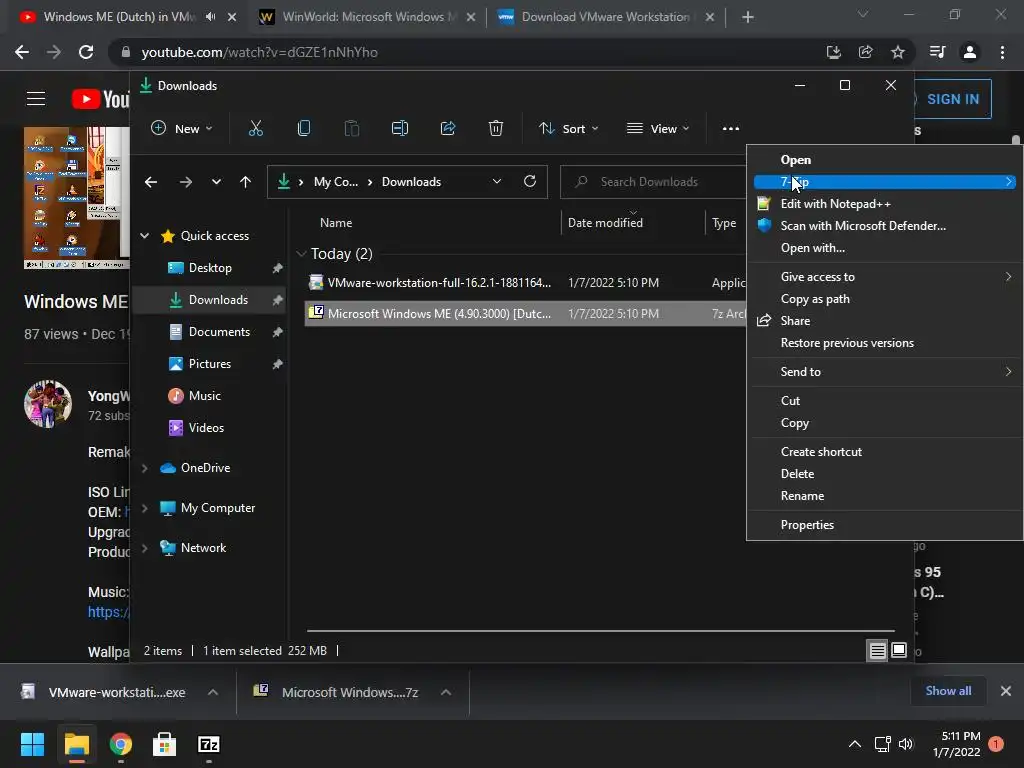Open 7-Zip from the taskbar
Screen dimensions: 1024x768
[x=208, y=744]
